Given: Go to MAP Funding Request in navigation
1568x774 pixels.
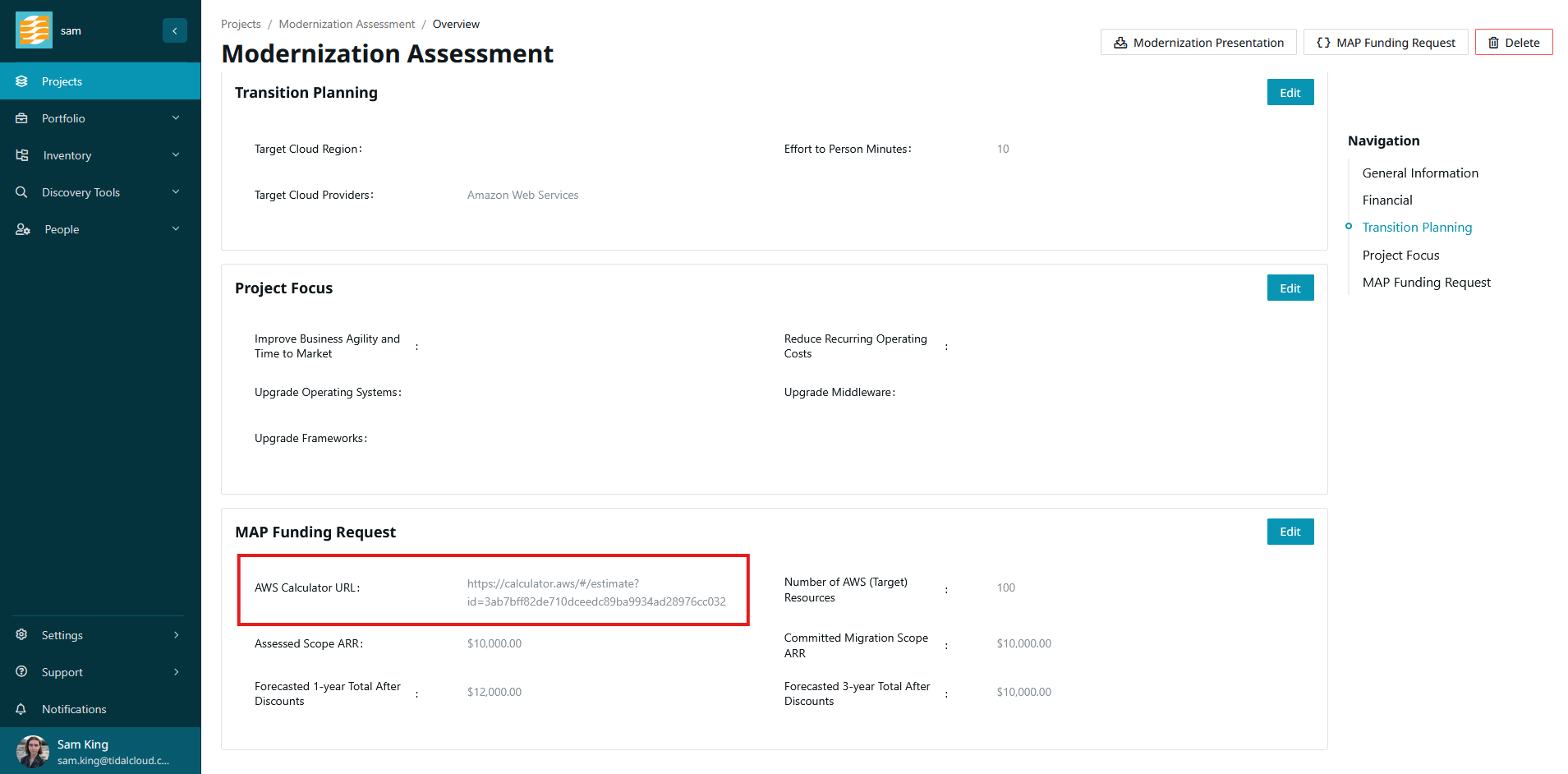Looking at the screenshot, I should [1426, 283].
